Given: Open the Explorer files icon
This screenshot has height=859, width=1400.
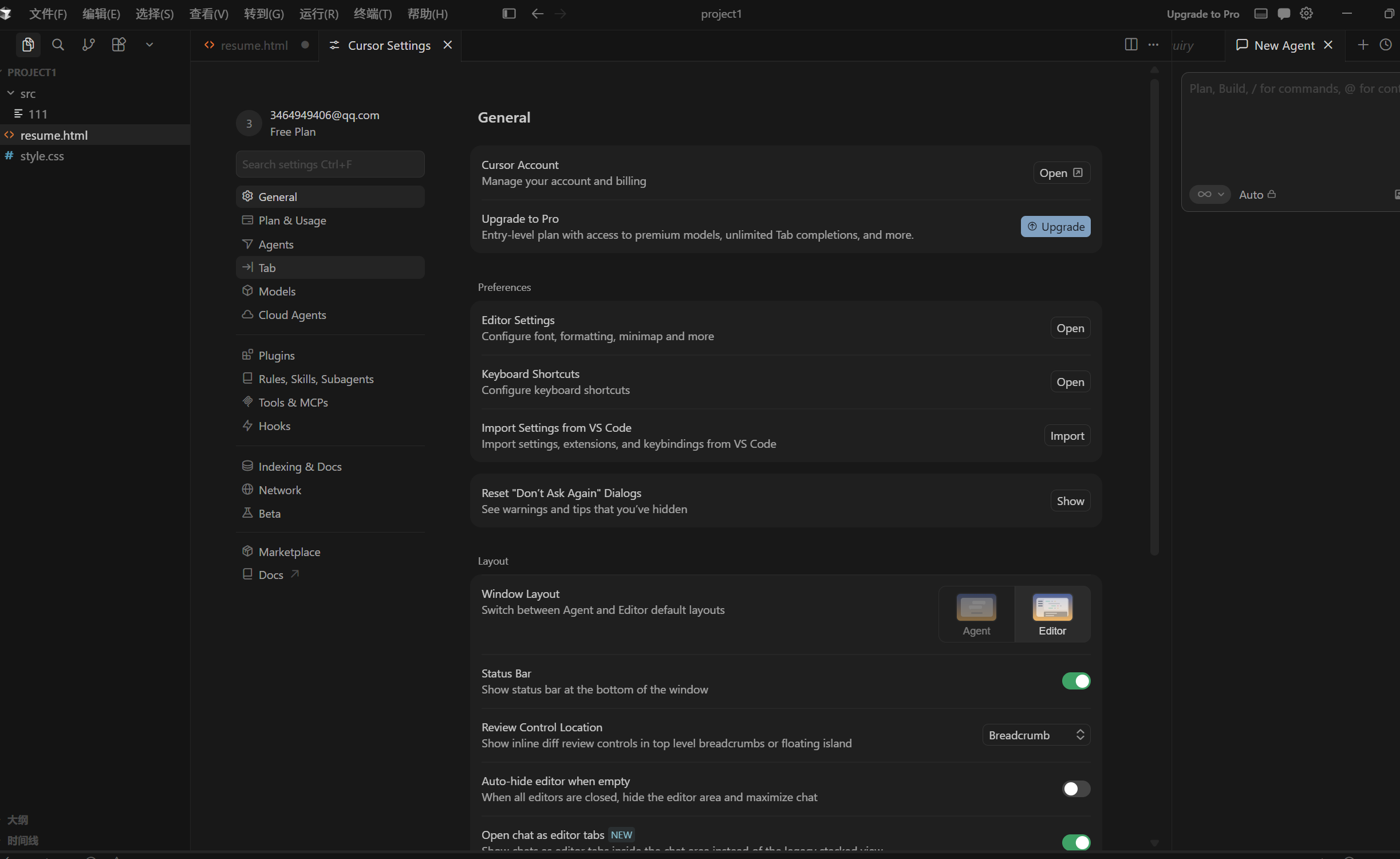Looking at the screenshot, I should [x=27, y=45].
